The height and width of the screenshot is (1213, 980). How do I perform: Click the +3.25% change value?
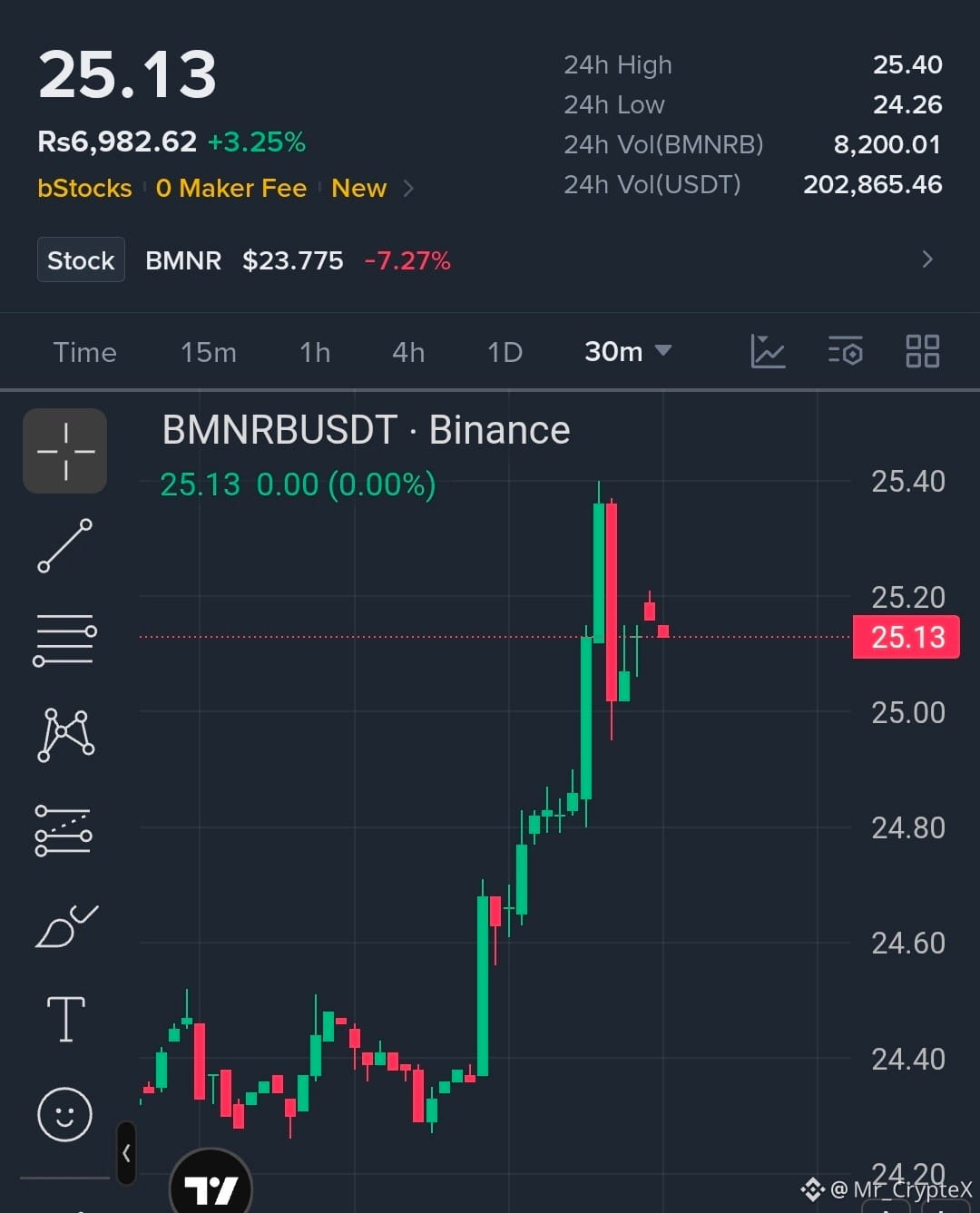coord(257,142)
